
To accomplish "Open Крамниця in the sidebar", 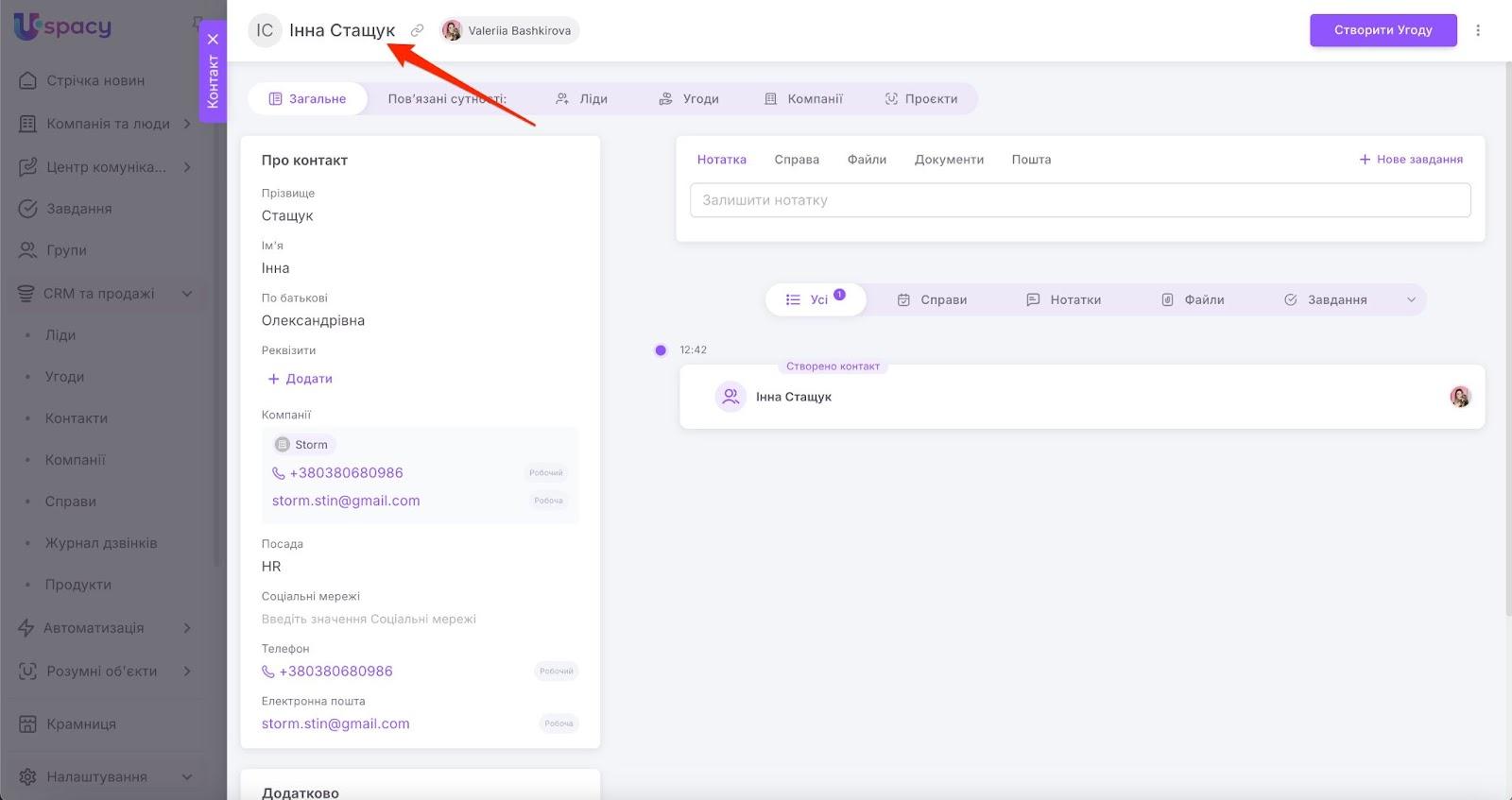I will (81, 723).
